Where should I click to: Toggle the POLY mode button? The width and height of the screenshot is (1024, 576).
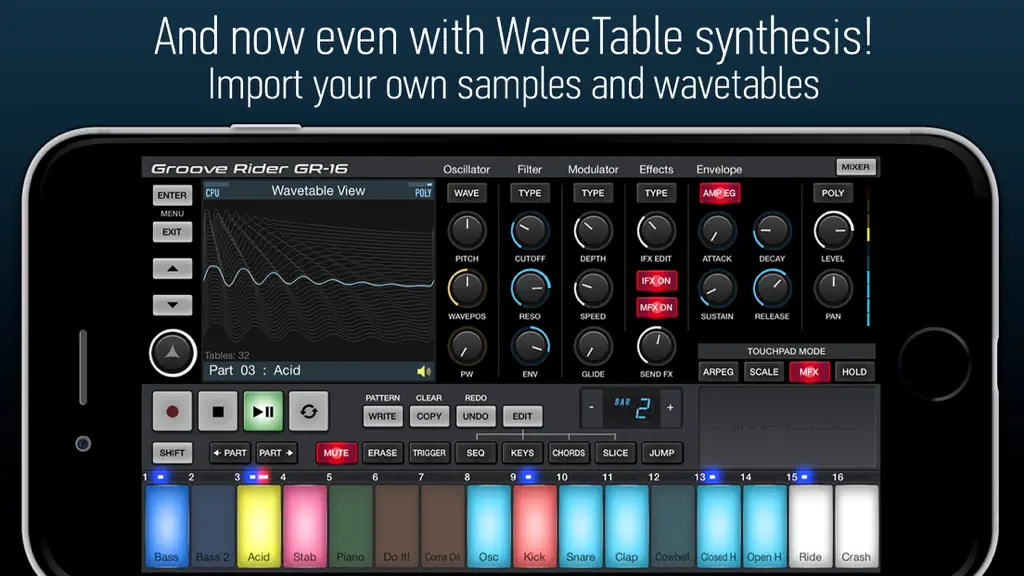[833, 193]
